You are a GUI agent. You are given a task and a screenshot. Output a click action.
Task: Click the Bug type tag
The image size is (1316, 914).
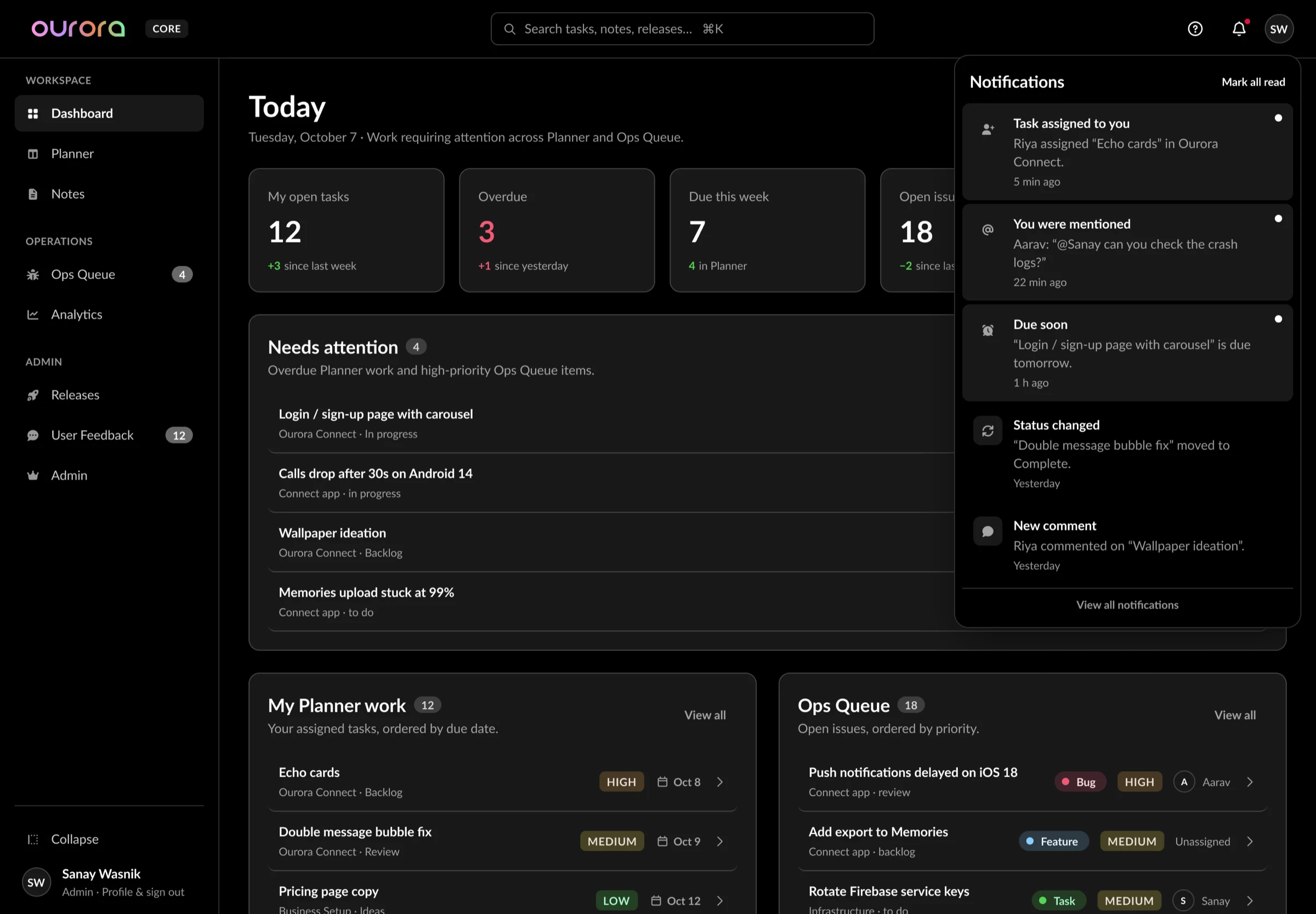click(x=1080, y=782)
